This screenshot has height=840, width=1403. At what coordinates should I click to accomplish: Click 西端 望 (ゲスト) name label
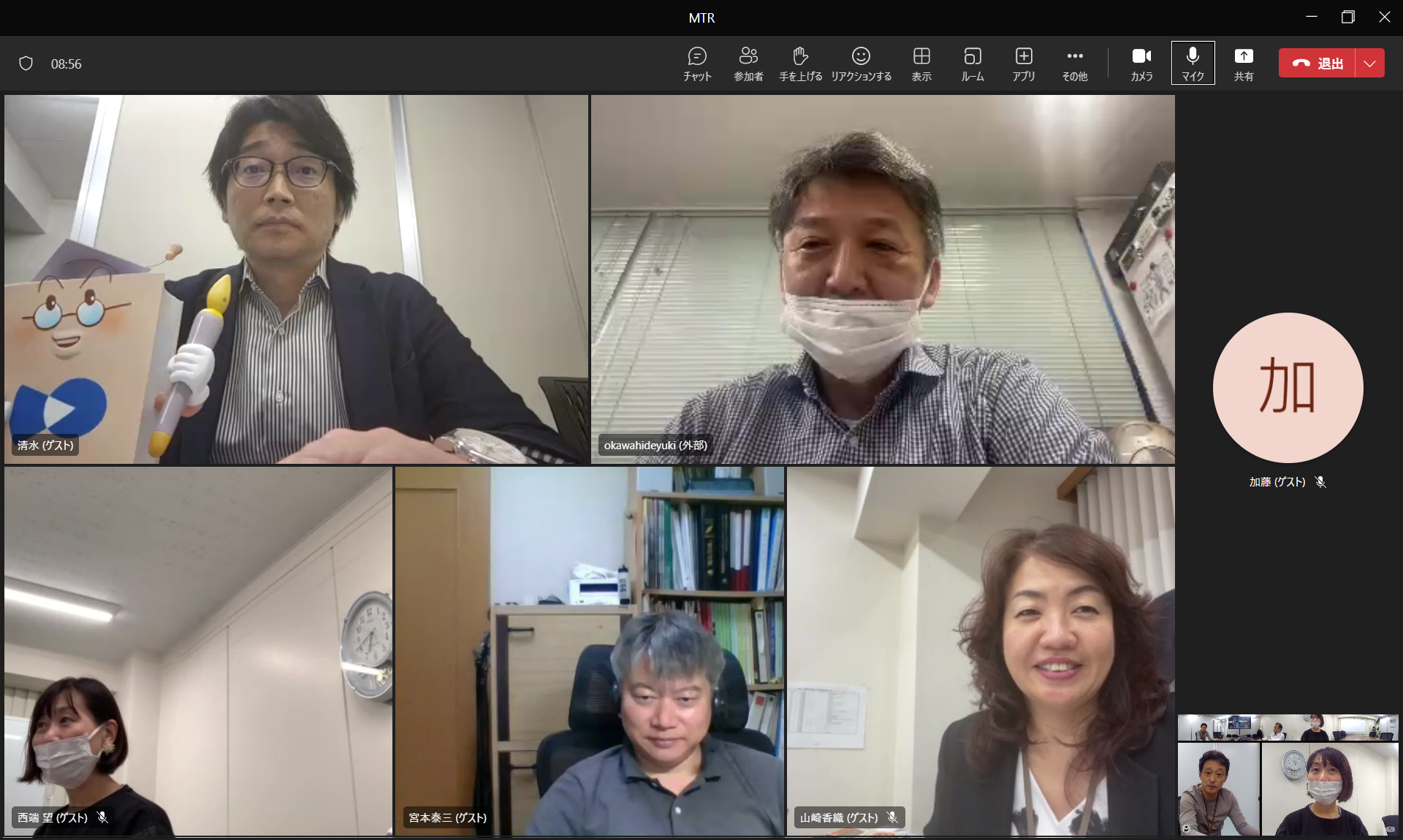[x=53, y=817]
